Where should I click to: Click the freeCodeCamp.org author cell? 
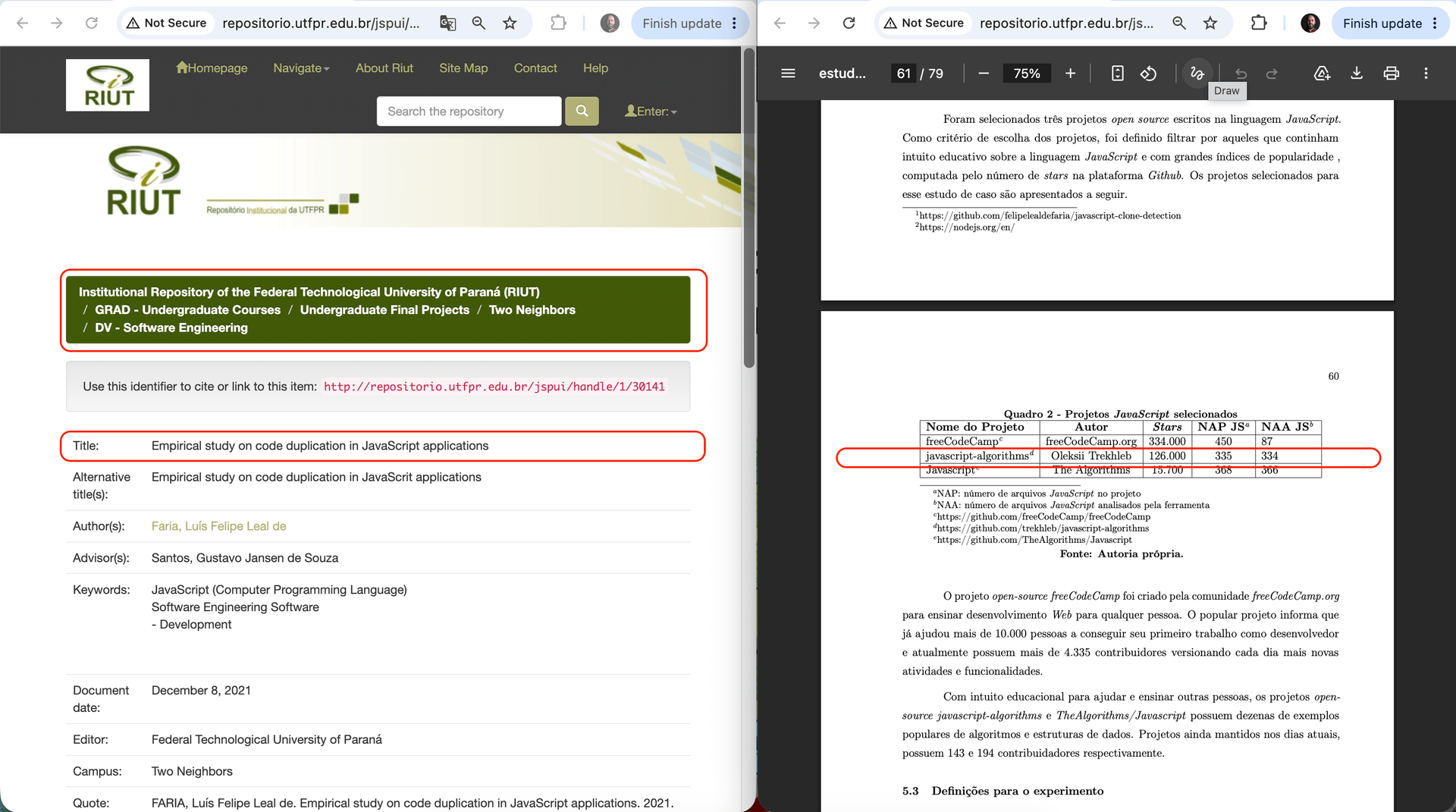tap(1091, 441)
